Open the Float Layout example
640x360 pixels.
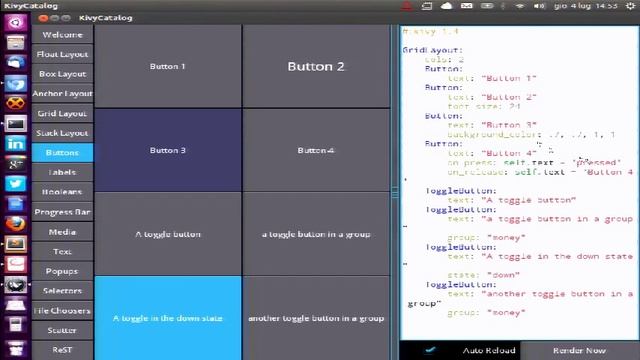click(x=62, y=54)
